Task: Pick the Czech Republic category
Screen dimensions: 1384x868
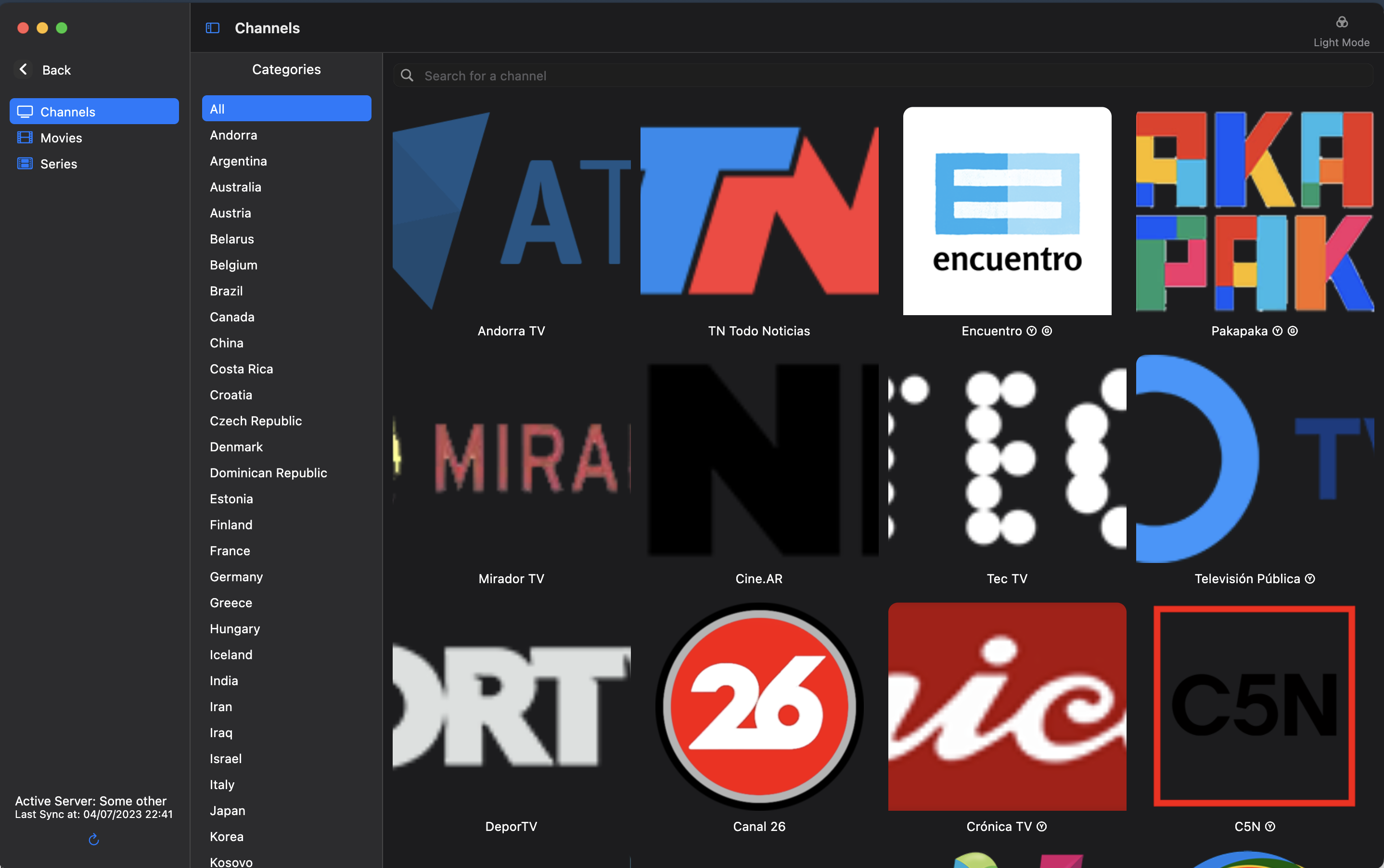Action: tap(256, 421)
